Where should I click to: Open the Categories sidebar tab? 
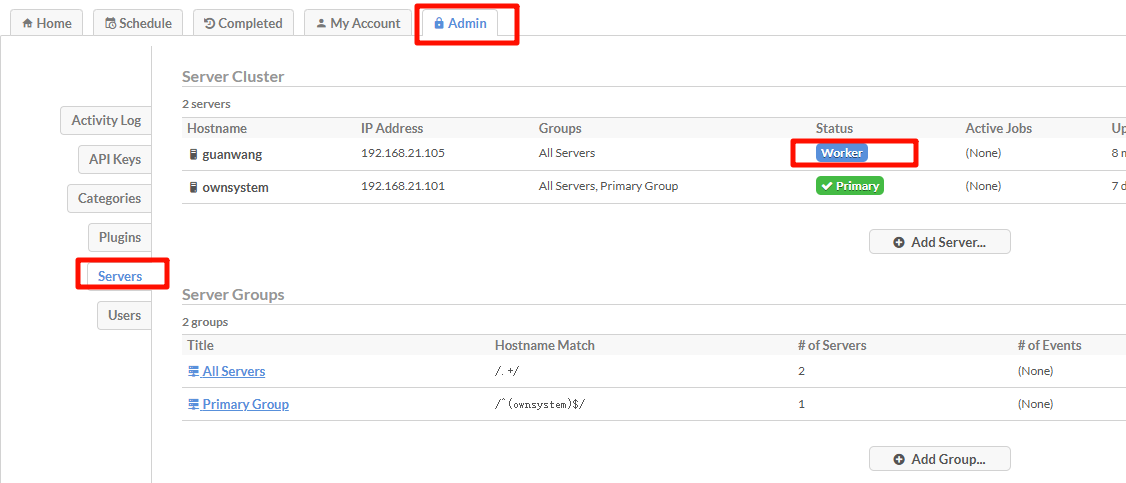[109, 198]
